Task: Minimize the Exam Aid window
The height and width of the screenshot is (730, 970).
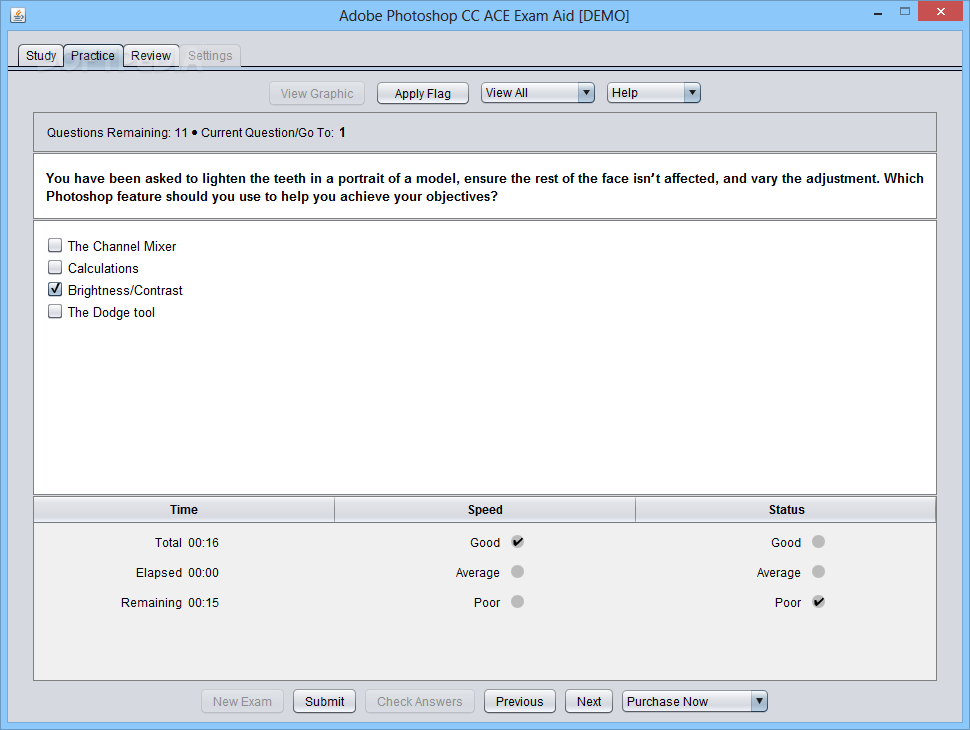Action: coord(878,12)
